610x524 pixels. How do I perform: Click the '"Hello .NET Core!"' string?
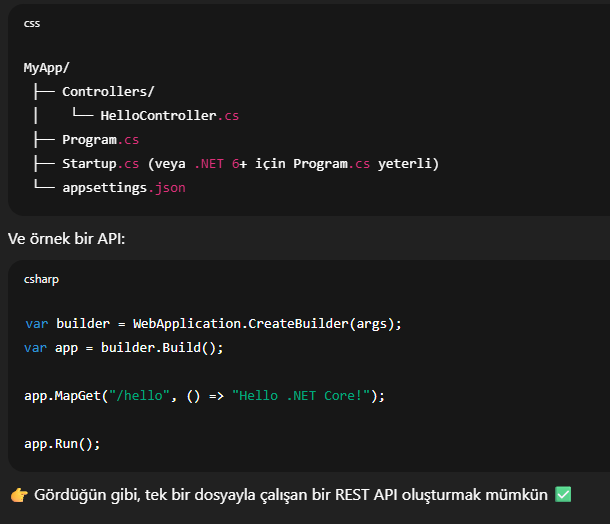[301, 396]
